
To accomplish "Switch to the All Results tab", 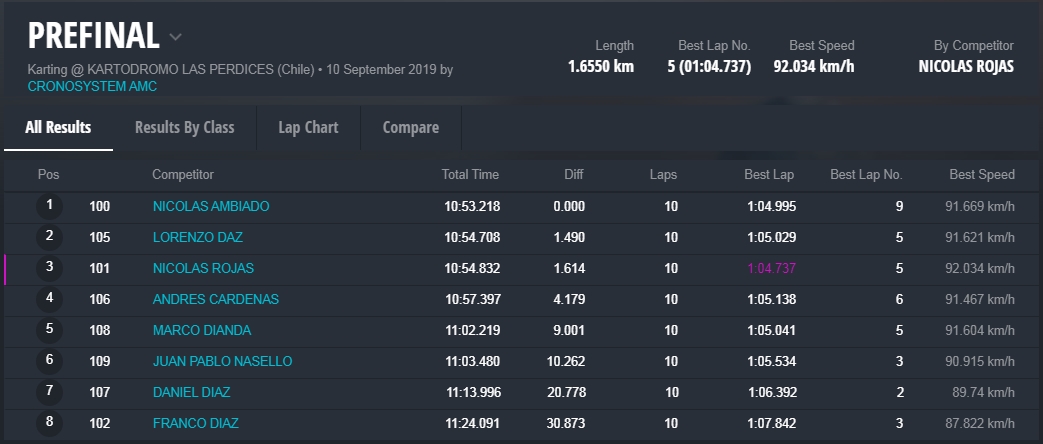I will click(x=58, y=127).
